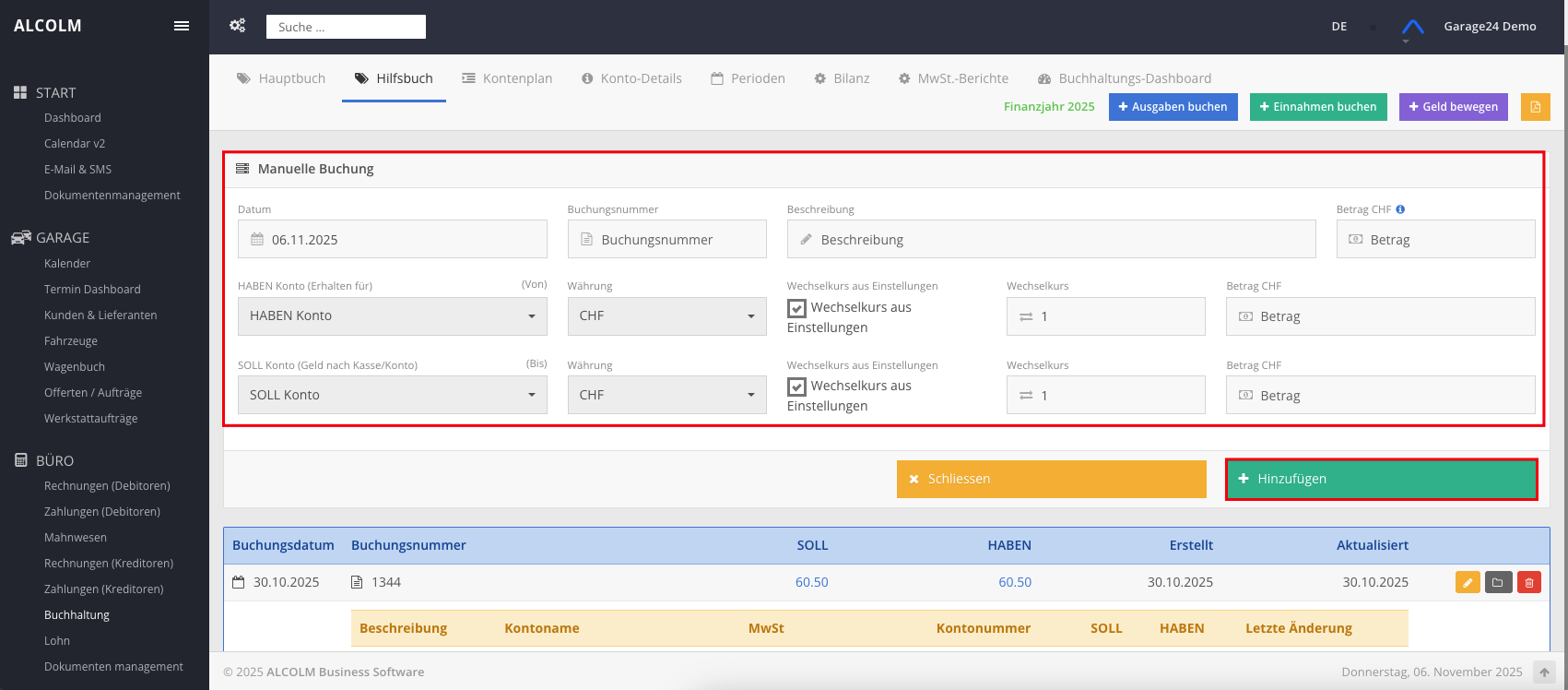Click the hamburger menu icon beside ALCOLM
The height and width of the screenshot is (690, 1568).
(x=182, y=26)
